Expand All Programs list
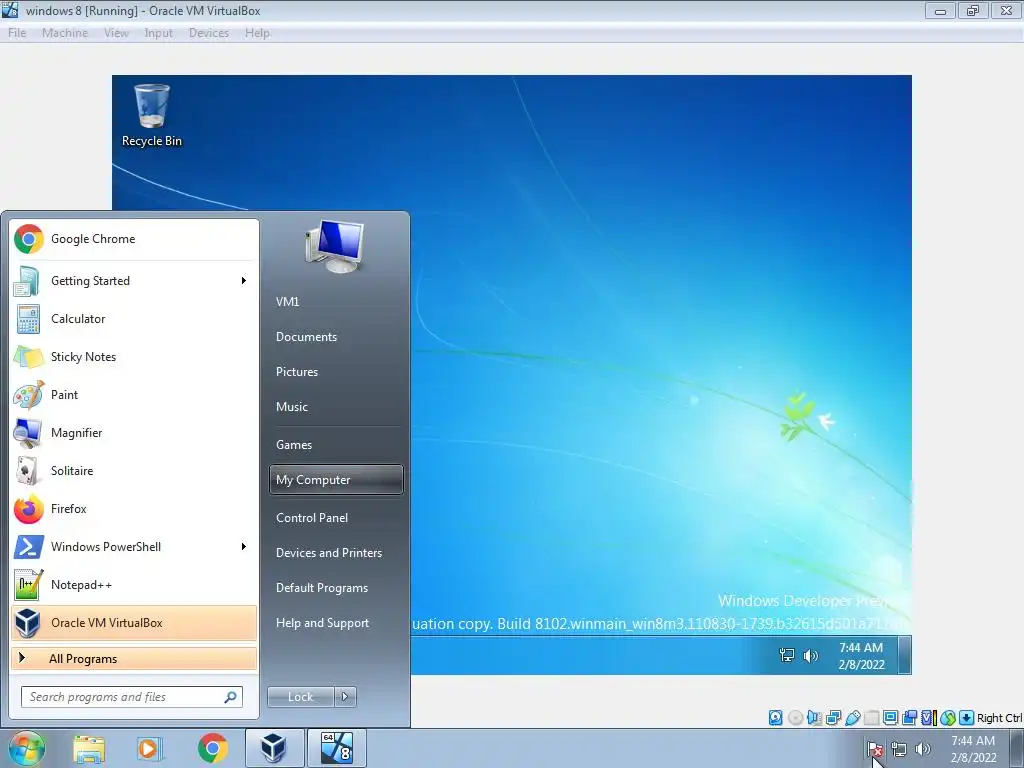 [134, 658]
